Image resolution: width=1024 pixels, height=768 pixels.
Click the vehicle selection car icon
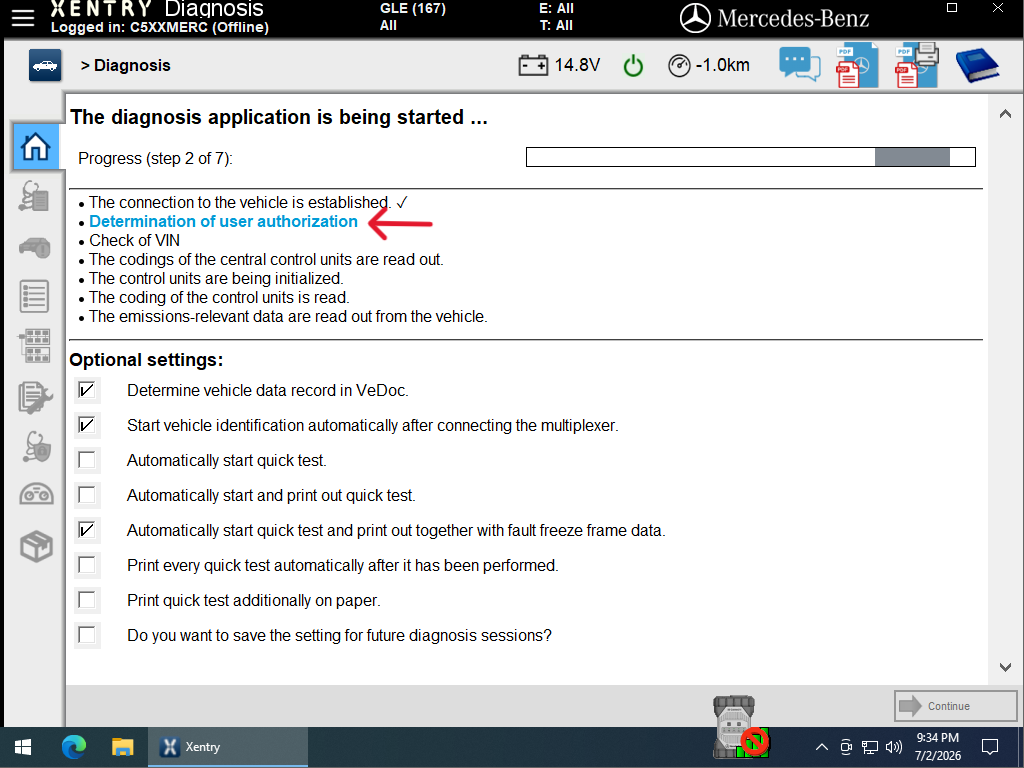pos(45,65)
